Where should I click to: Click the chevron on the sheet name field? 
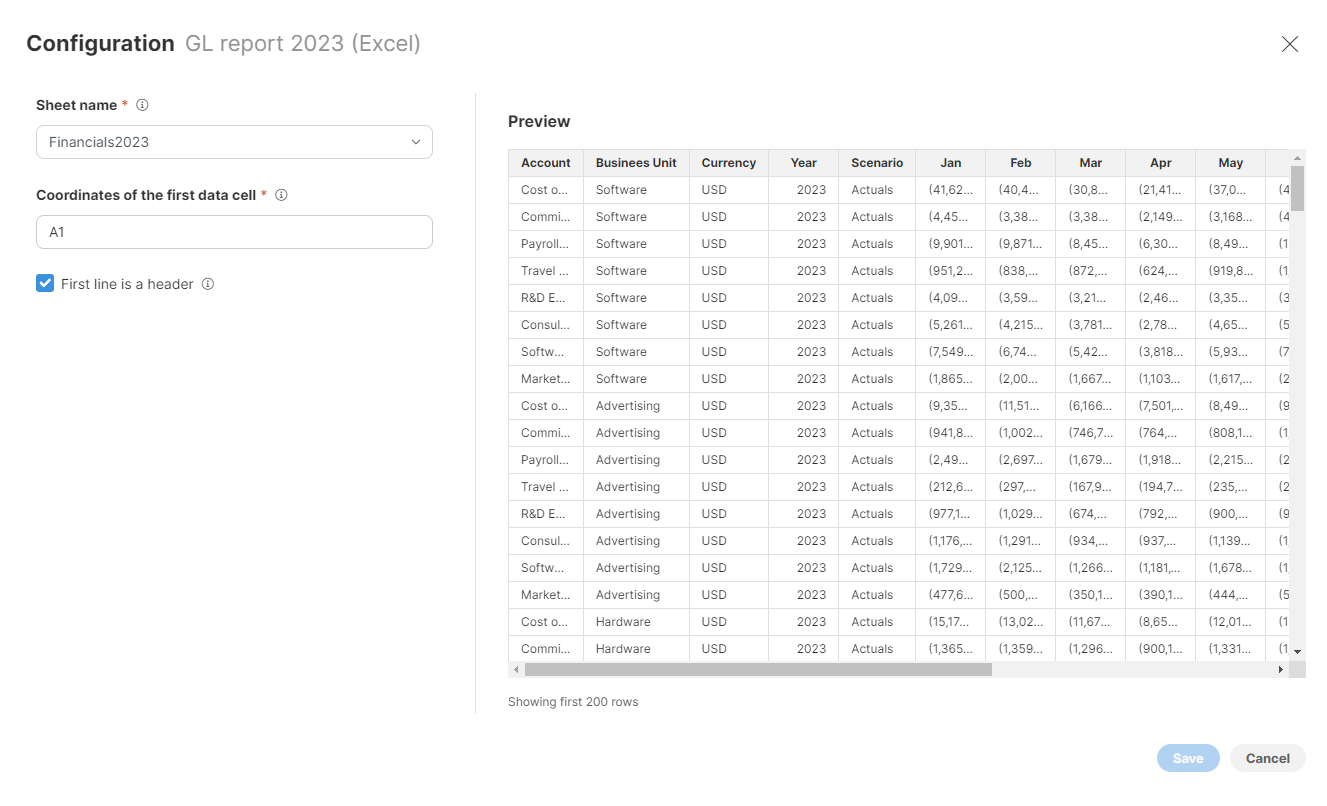(416, 142)
